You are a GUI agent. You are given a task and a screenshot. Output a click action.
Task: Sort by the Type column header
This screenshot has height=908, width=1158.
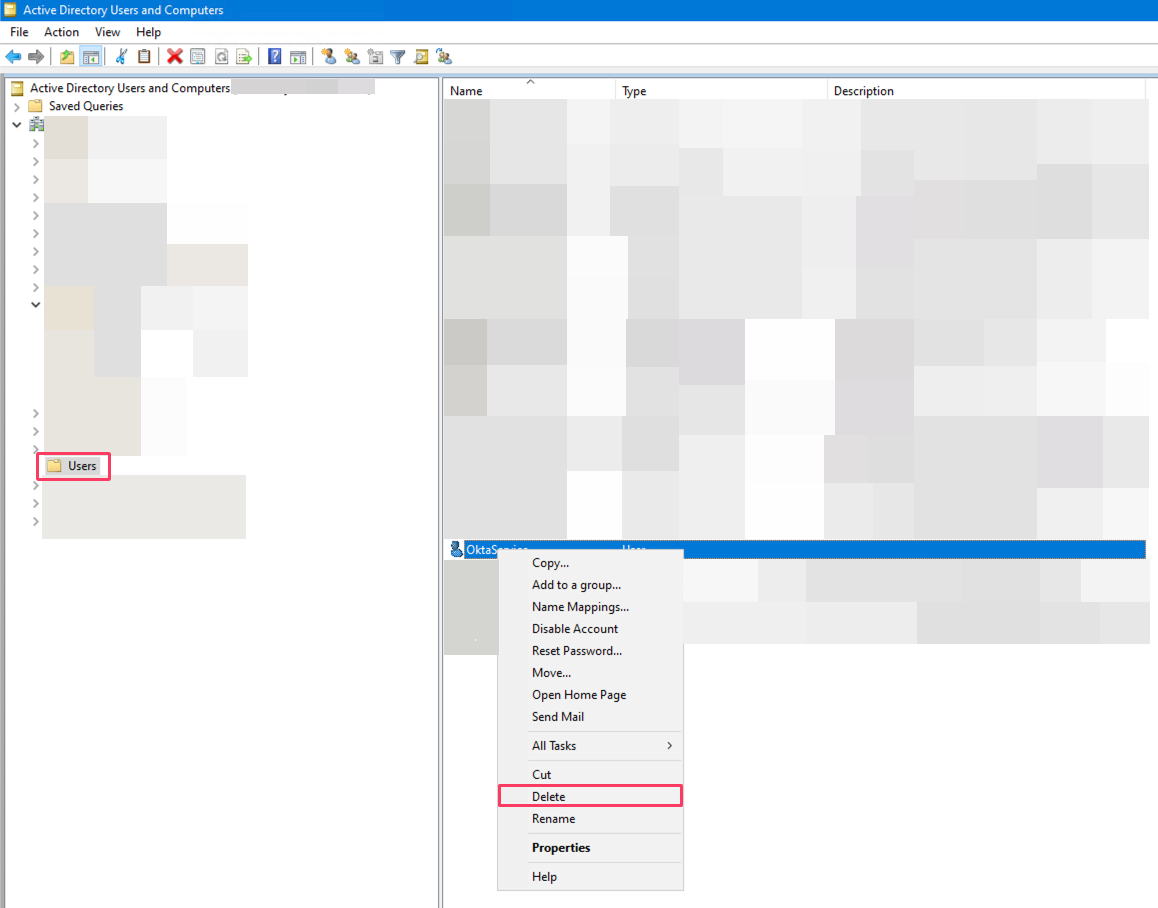722,91
